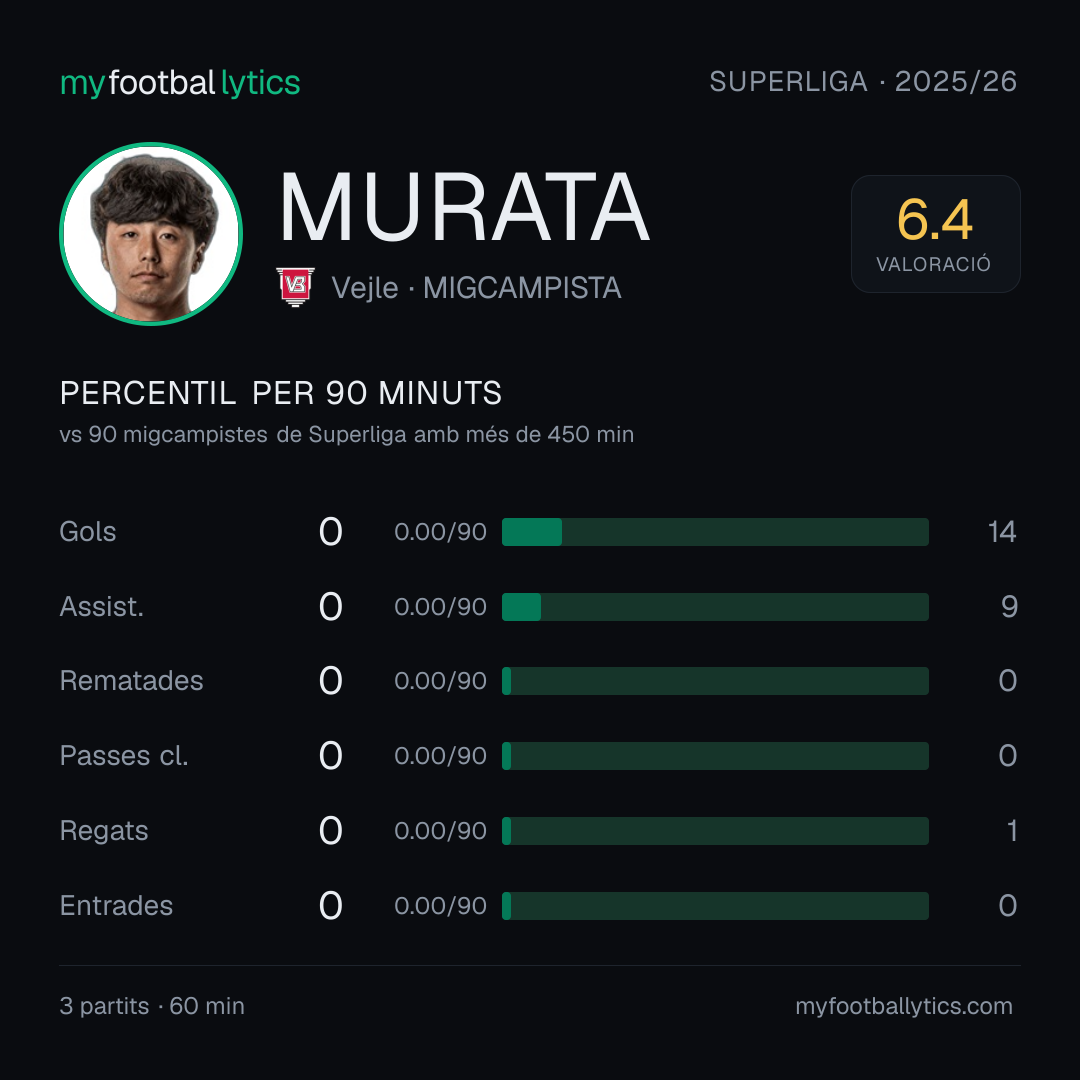Screen dimensions: 1080x1080
Task: Click the Assist. percentile value 9
Action: pyautogui.click(x=1009, y=607)
